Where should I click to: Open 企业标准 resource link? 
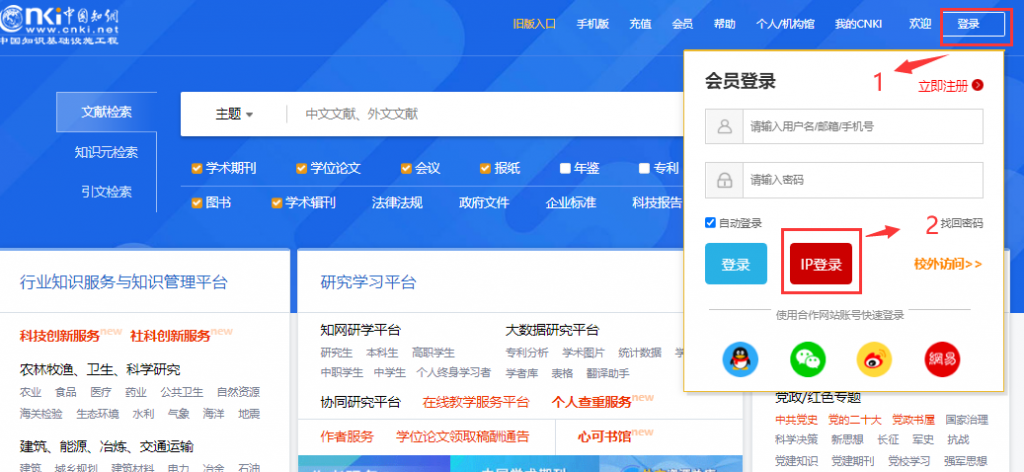point(571,203)
